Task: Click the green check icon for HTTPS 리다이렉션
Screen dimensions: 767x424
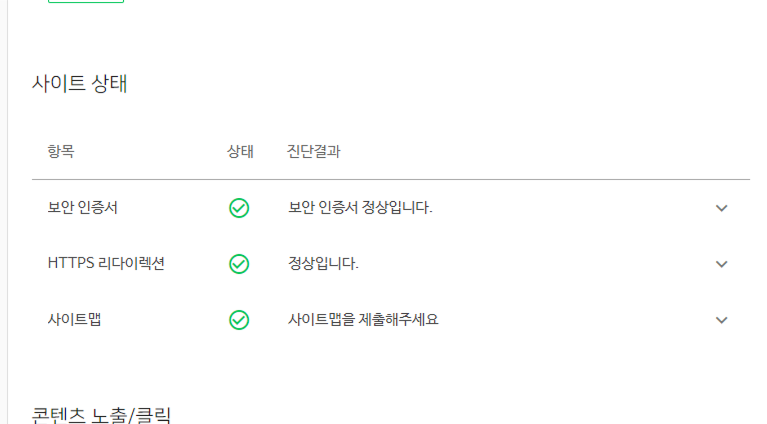Action: (x=239, y=264)
